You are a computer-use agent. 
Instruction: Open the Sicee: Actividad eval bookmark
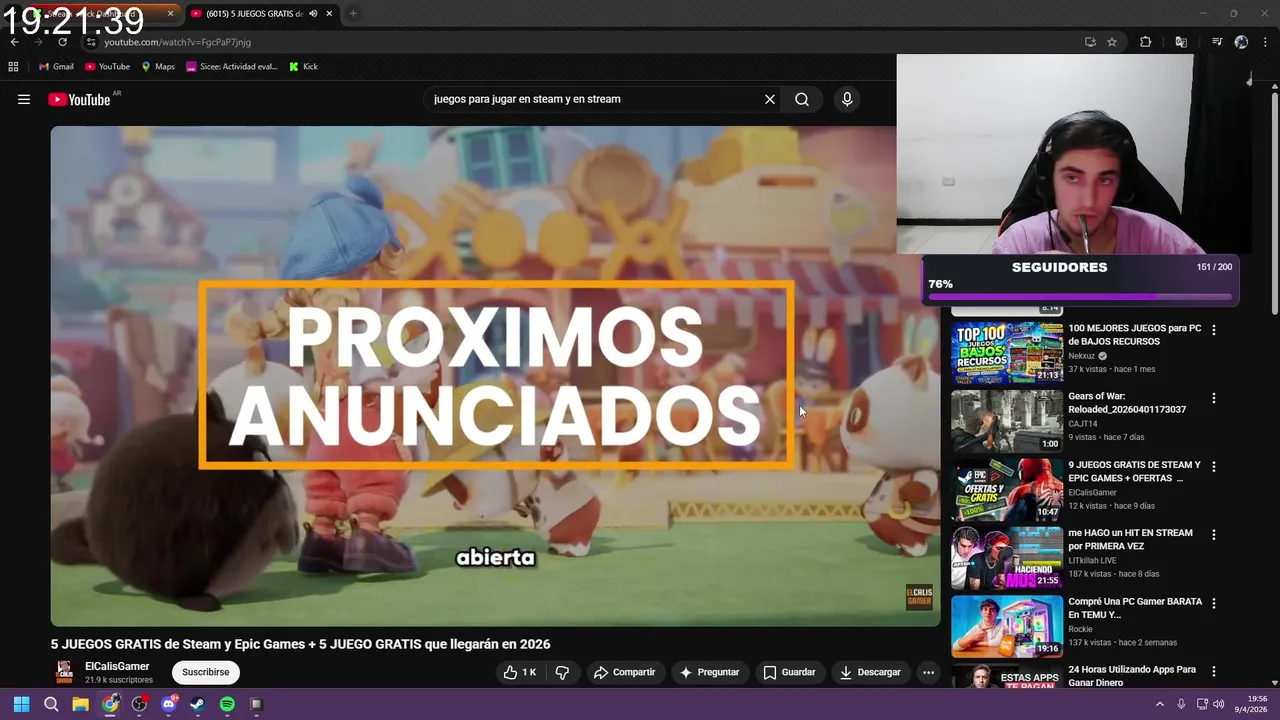click(x=232, y=67)
